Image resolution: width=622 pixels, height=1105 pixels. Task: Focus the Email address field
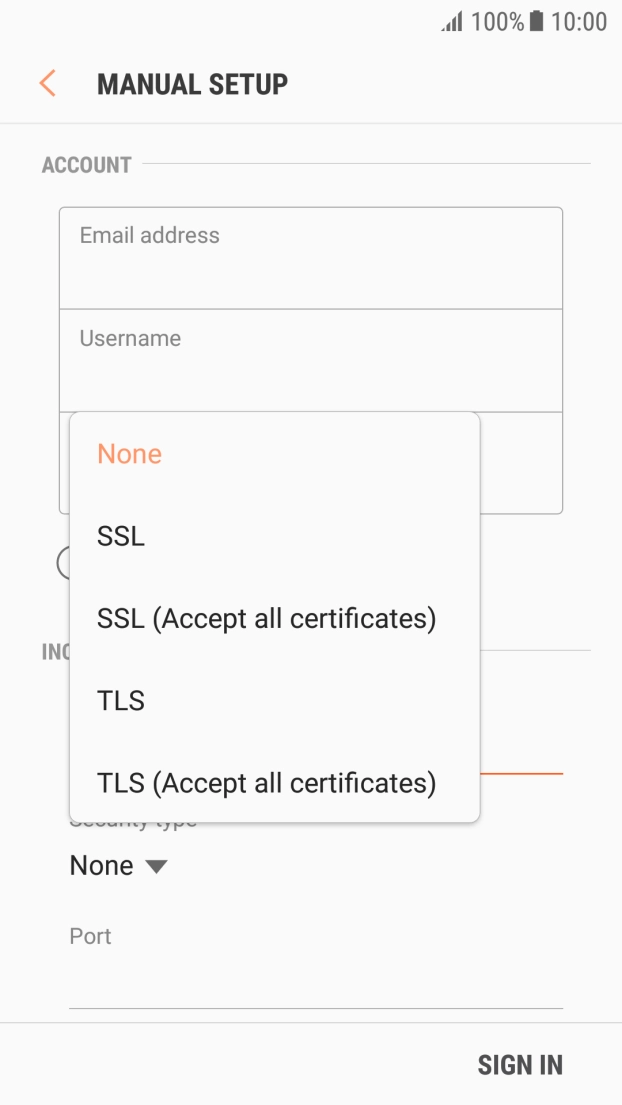(310, 258)
